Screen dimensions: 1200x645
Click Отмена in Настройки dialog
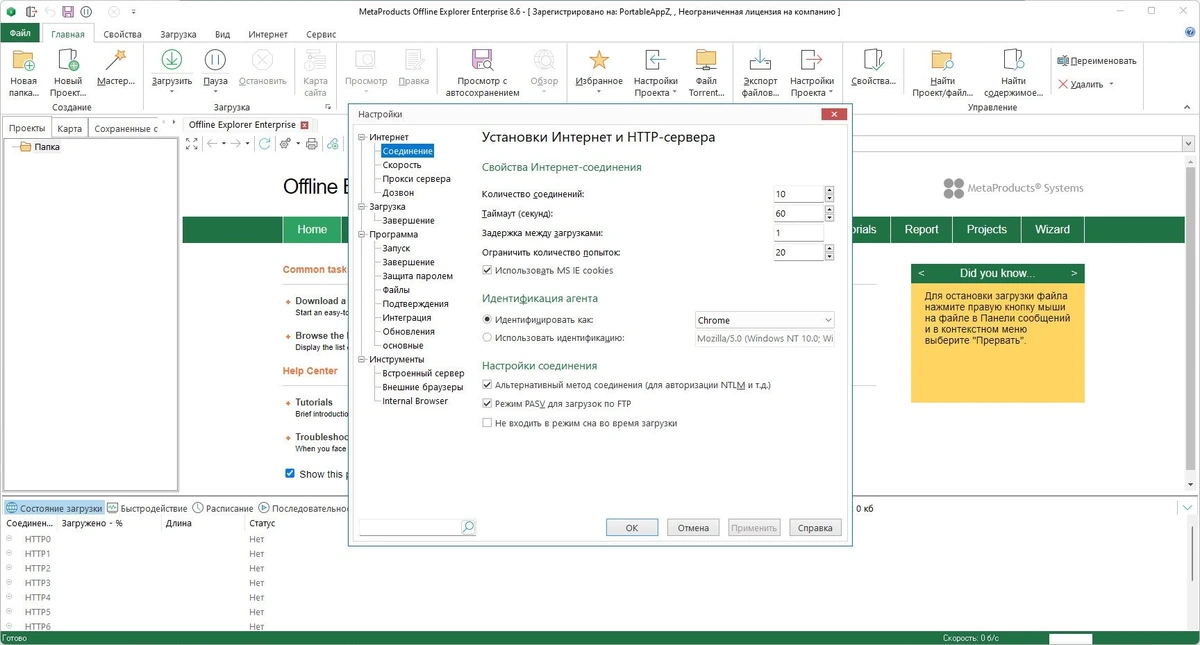pos(693,528)
